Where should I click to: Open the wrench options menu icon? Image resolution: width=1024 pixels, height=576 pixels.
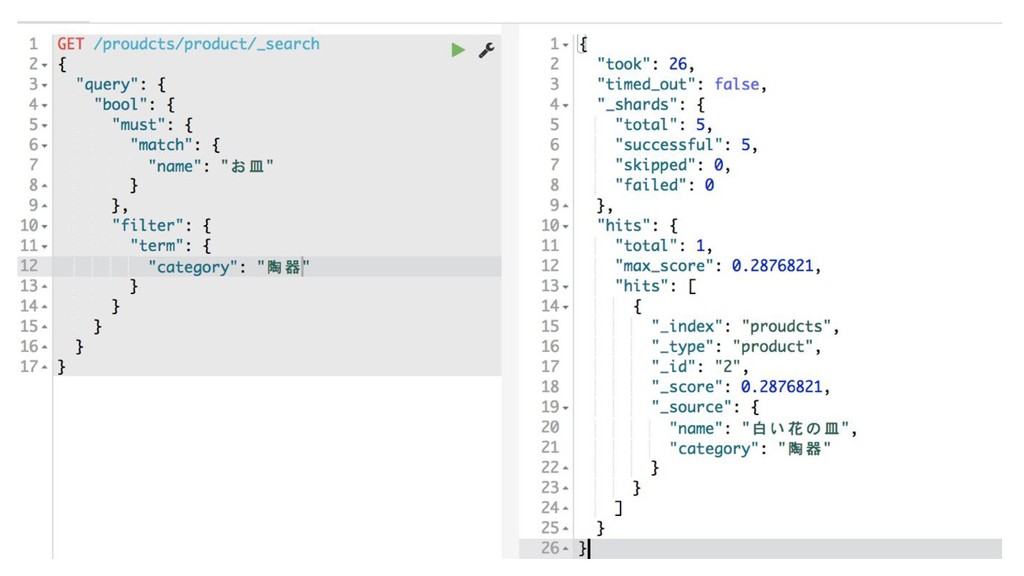(487, 50)
